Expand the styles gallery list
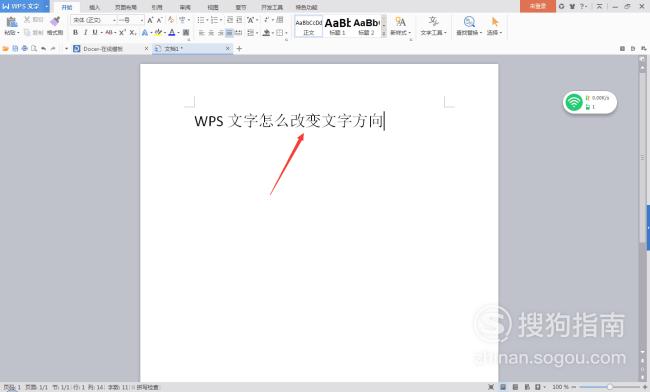Image resolution: width=650 pixels, height=392 pixels. [x=383, y=33]
